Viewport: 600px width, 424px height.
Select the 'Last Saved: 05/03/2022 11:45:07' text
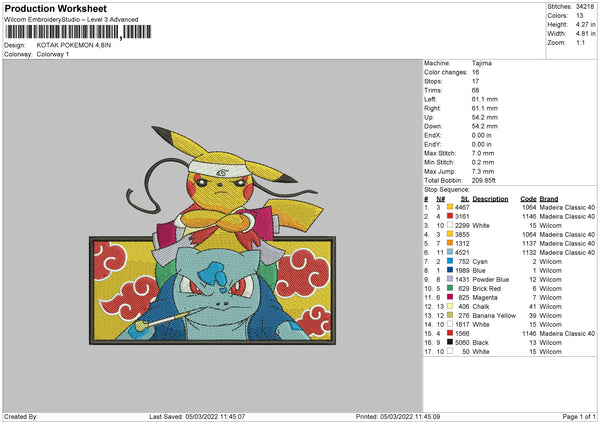[197, 416]
